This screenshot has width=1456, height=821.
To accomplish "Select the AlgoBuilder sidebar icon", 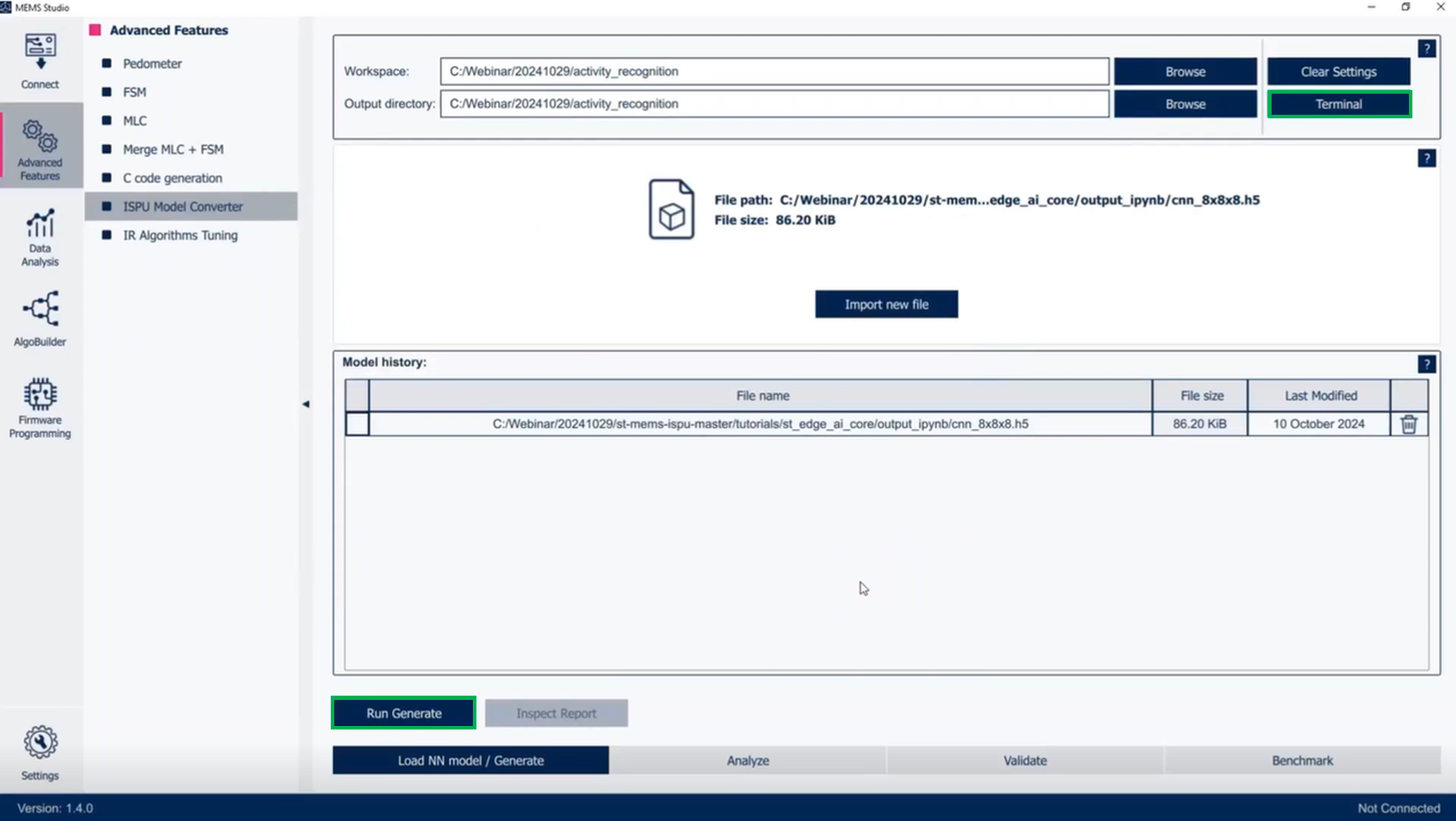I will point(39,317).
